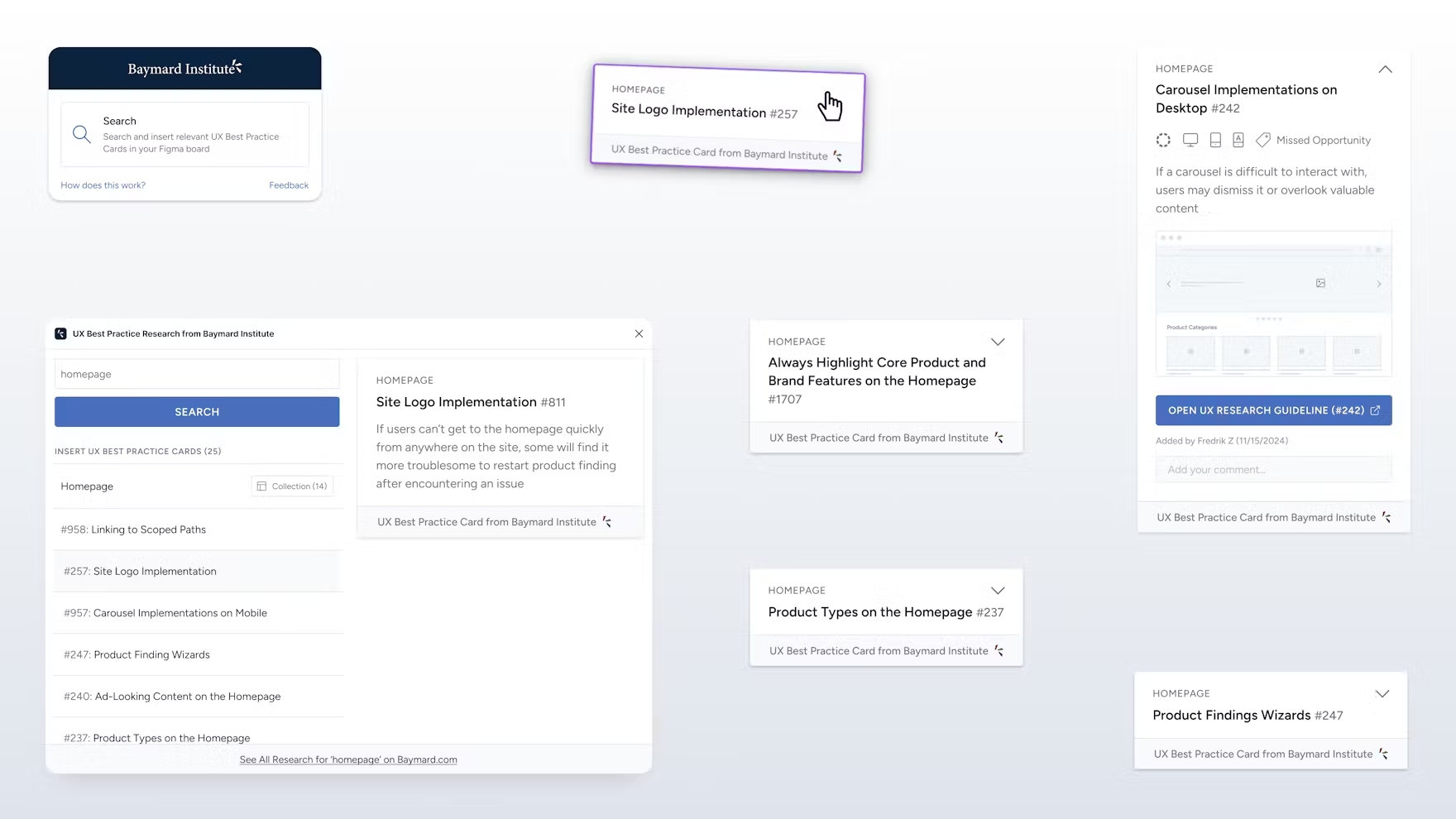Open the Feedback link
1456x819 pixels.
click(289, 185)
